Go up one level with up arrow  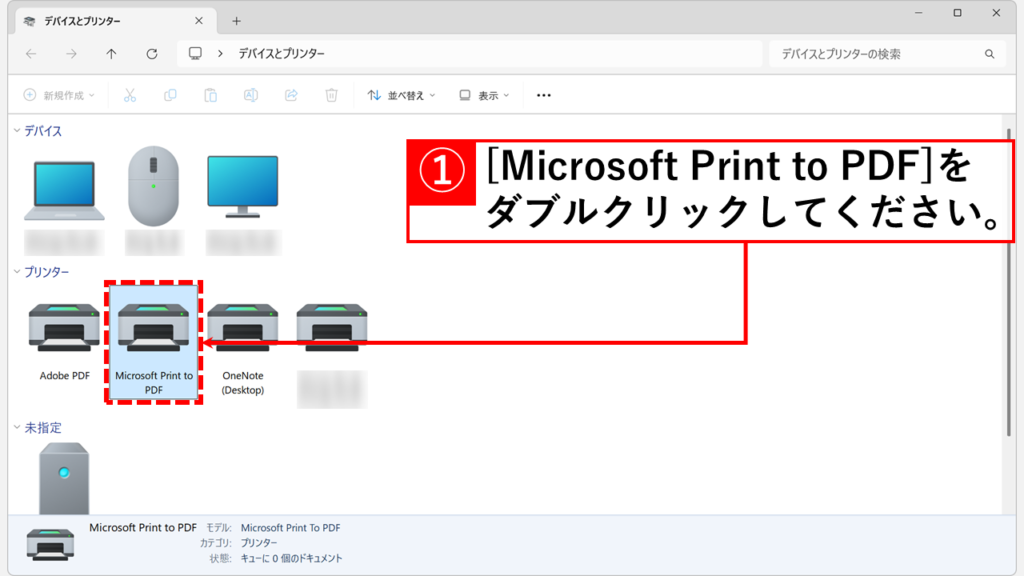point(112,54)
